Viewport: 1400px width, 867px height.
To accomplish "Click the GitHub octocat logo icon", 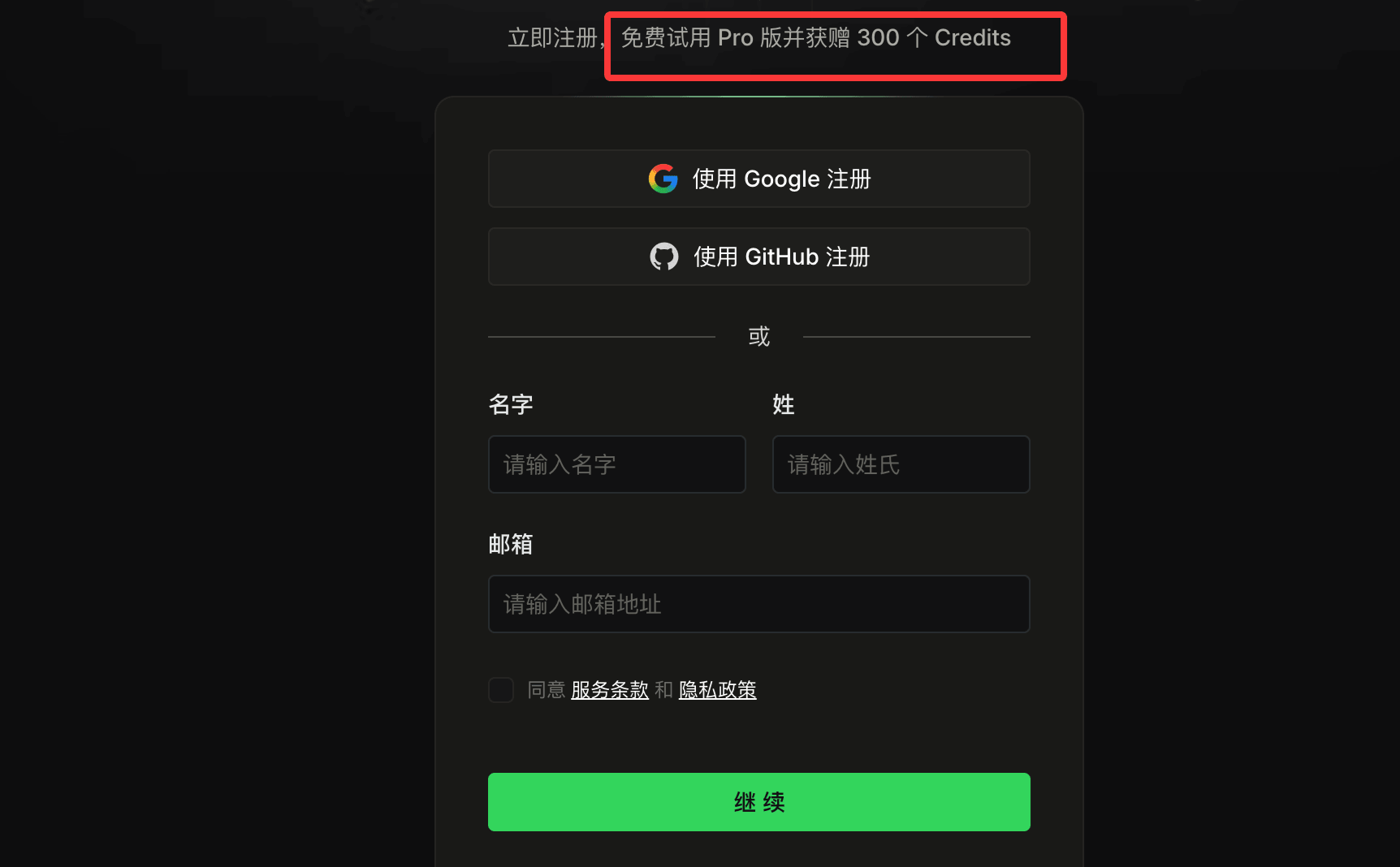I will [x=664, y=257].
